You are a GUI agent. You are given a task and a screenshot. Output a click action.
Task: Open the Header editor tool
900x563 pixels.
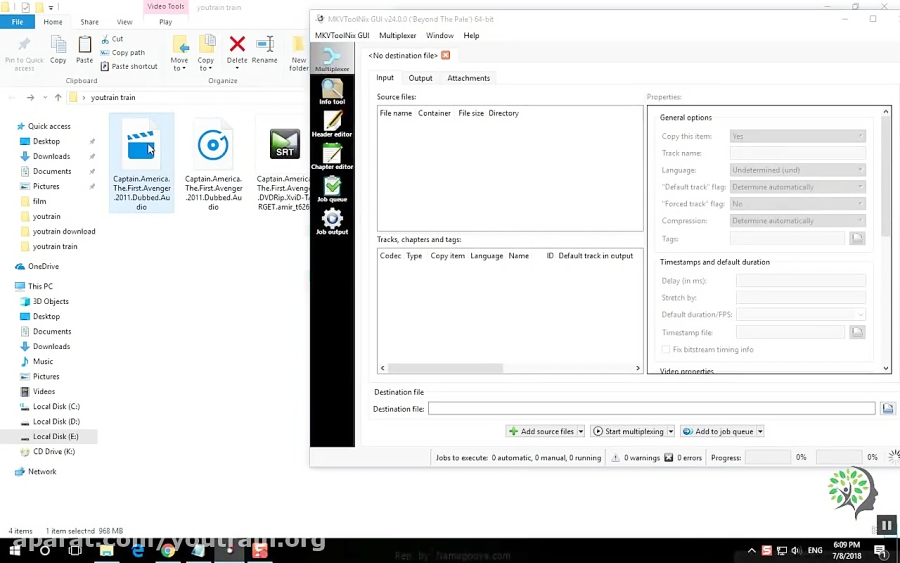pos(332,124)
